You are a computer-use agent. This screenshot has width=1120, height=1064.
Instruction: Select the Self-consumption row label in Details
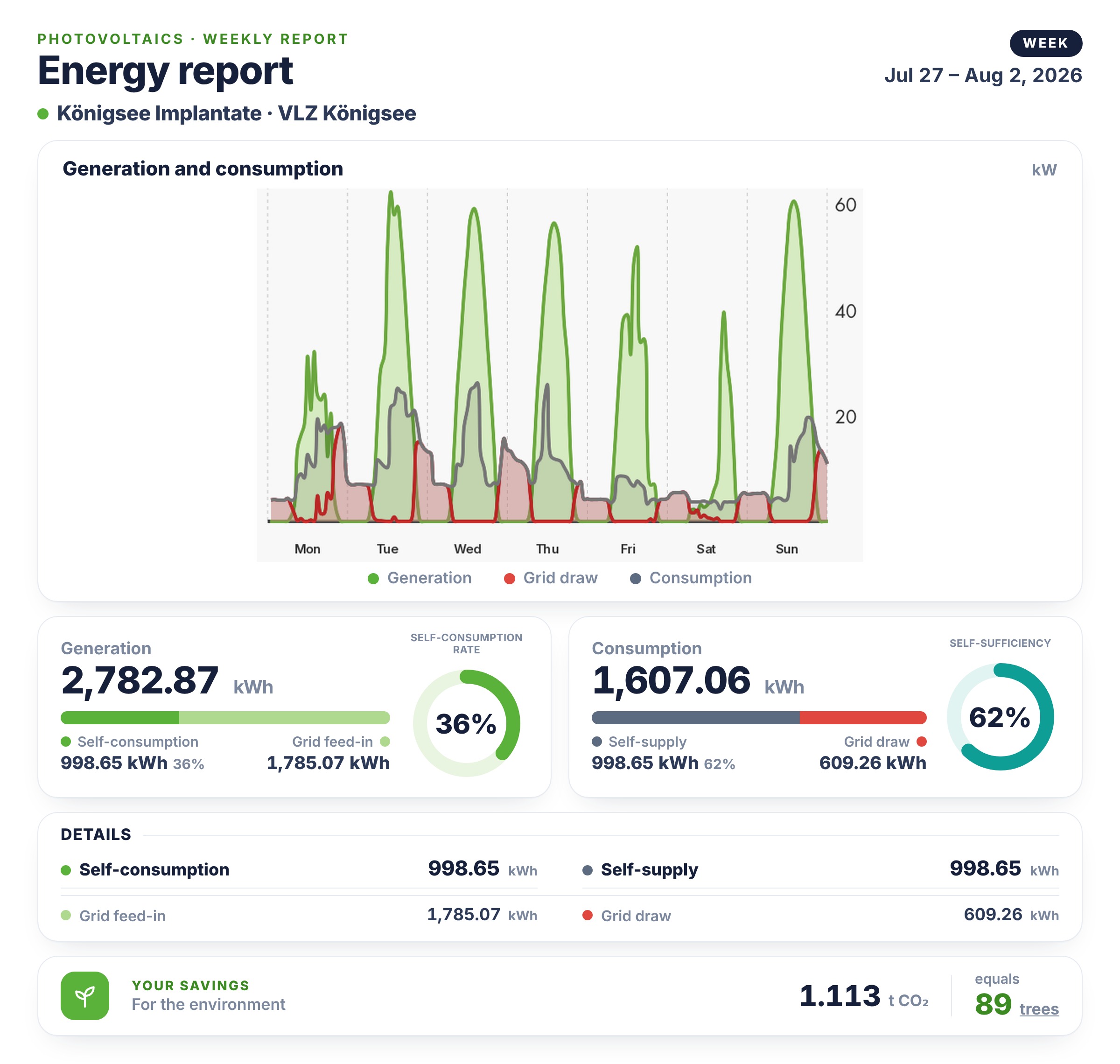[x=154, y=870]
